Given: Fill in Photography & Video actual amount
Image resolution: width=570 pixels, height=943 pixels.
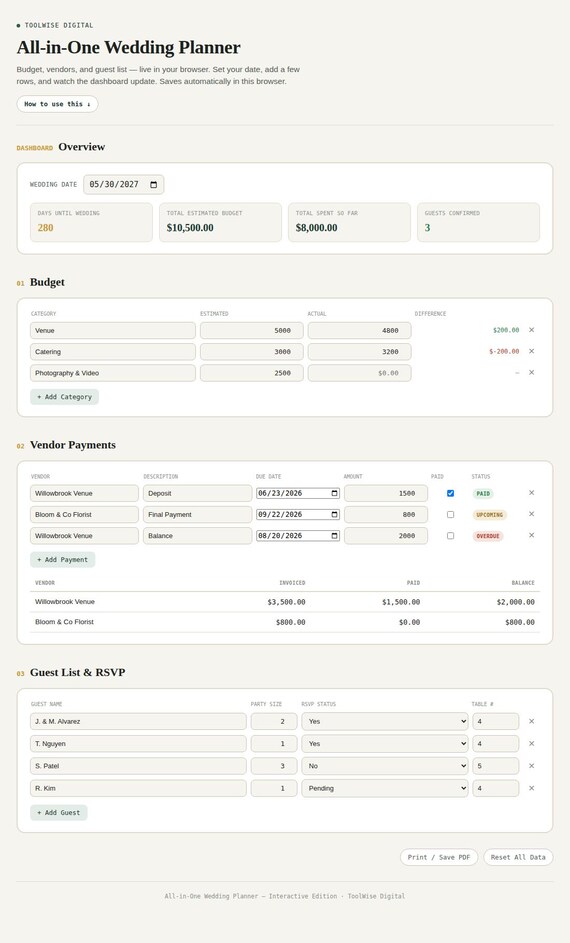Looking at the screenshot, I should pyautogui.click(x=360, y=373).
